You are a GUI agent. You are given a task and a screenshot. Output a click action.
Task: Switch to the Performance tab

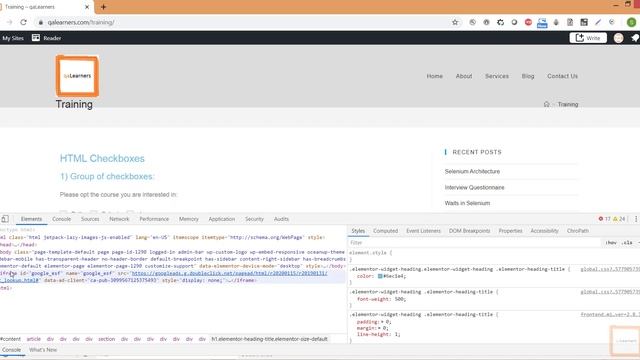[x=154, y=219]
